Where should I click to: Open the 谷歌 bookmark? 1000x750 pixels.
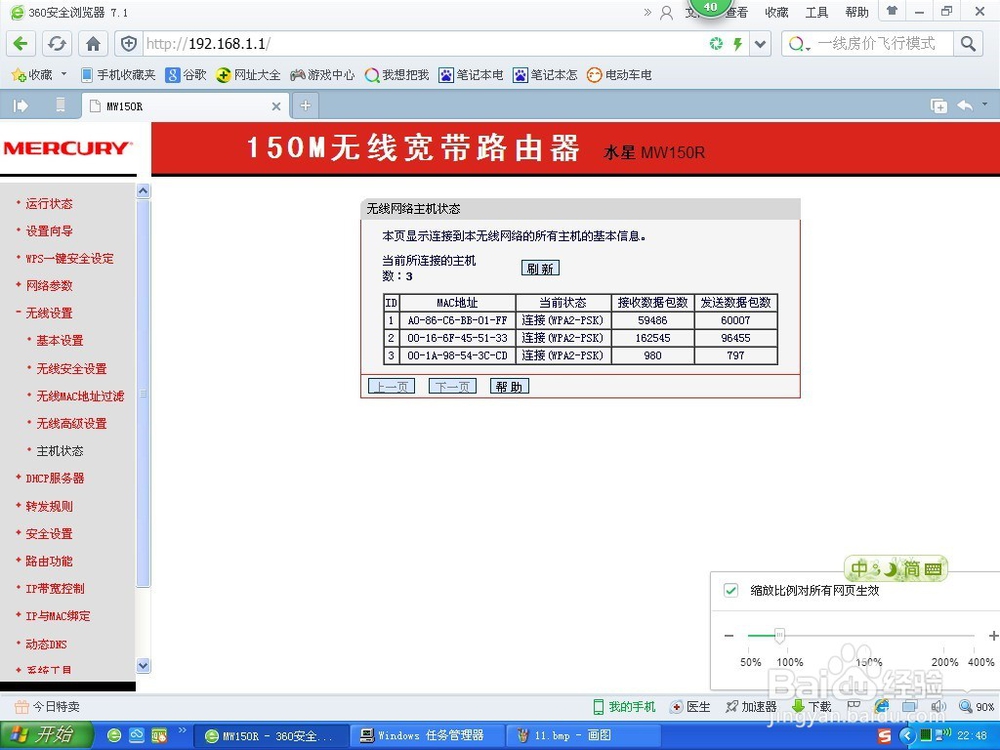tap(186, 75)
